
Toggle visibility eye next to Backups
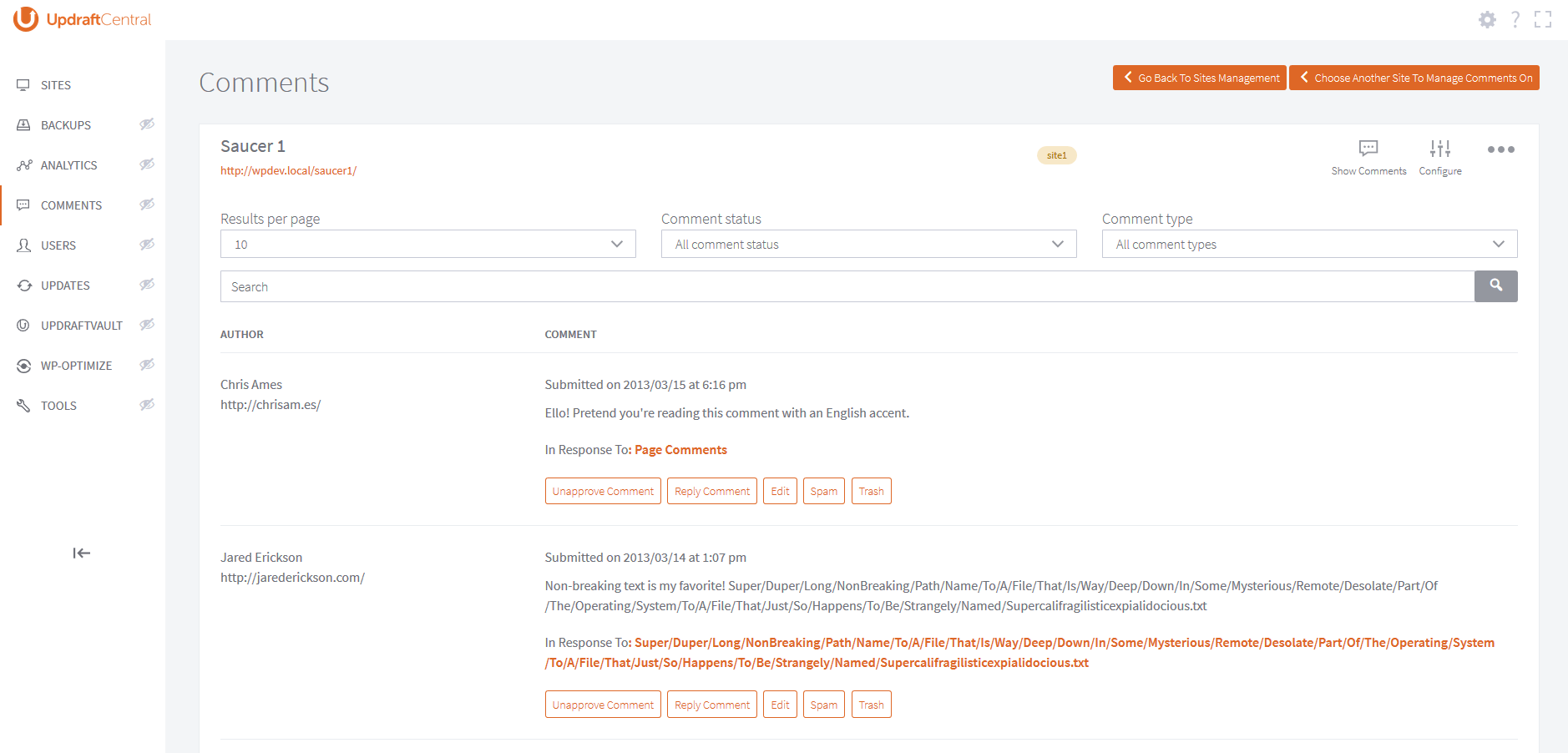tap(147, 124)
